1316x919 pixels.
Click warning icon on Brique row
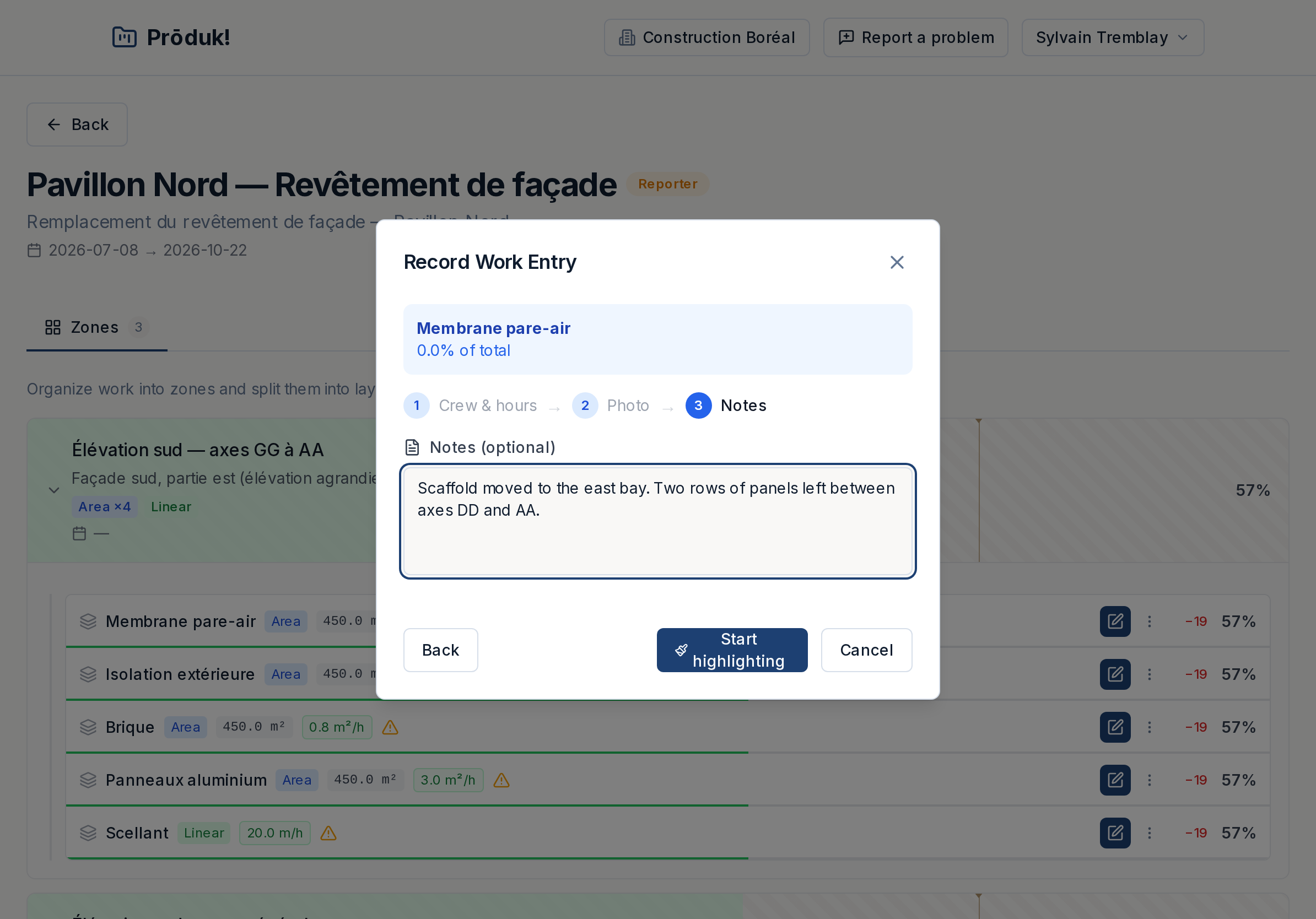click(390, 727)
